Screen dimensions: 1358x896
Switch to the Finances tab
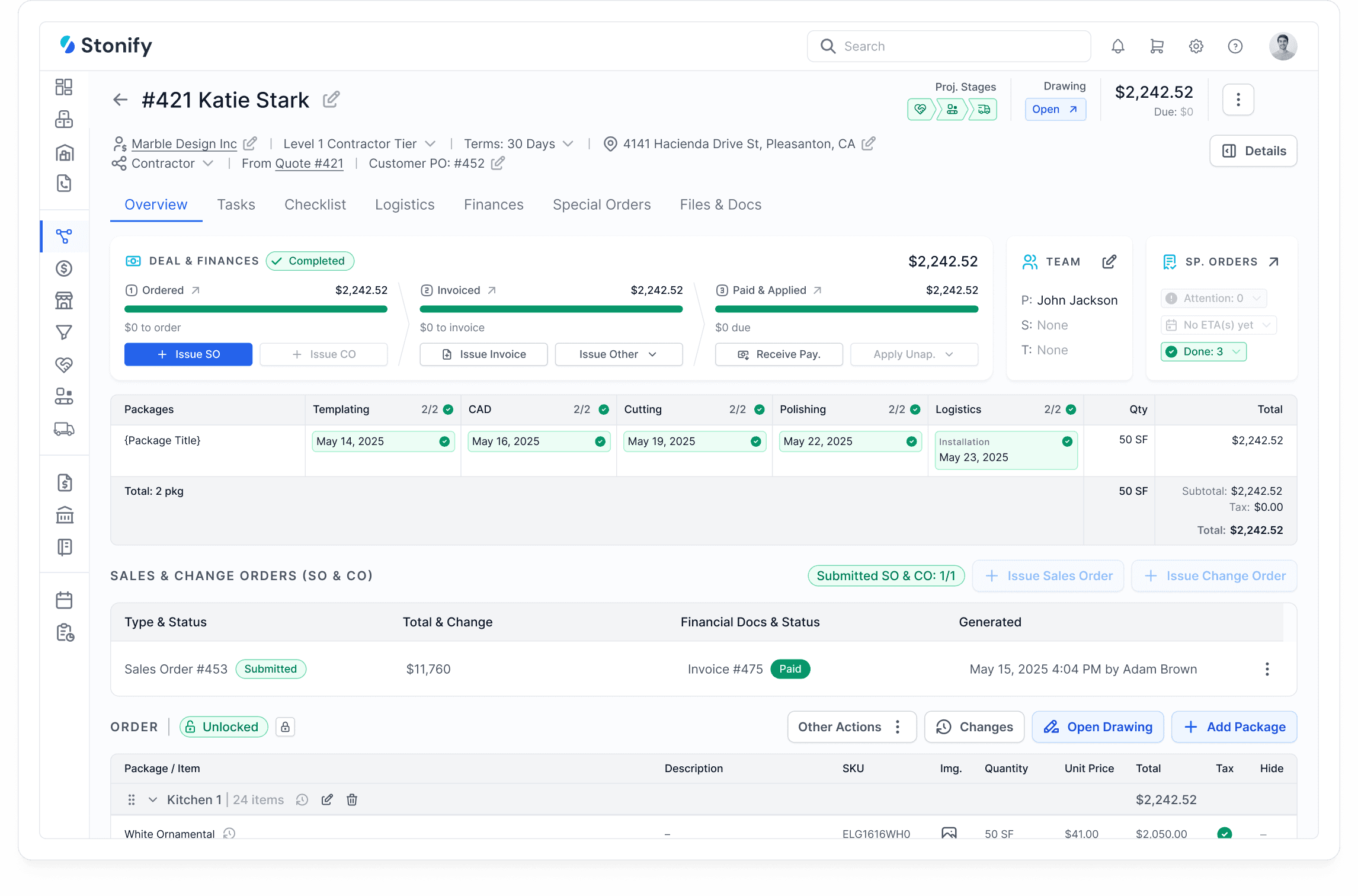point(494,204)
